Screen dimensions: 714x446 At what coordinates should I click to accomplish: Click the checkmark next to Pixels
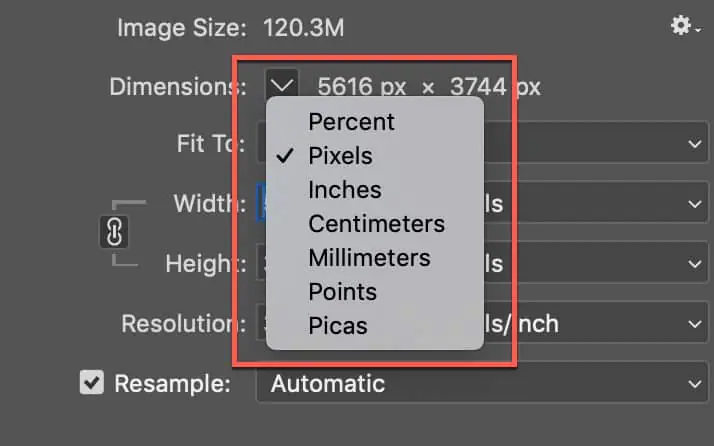(285, 156)
